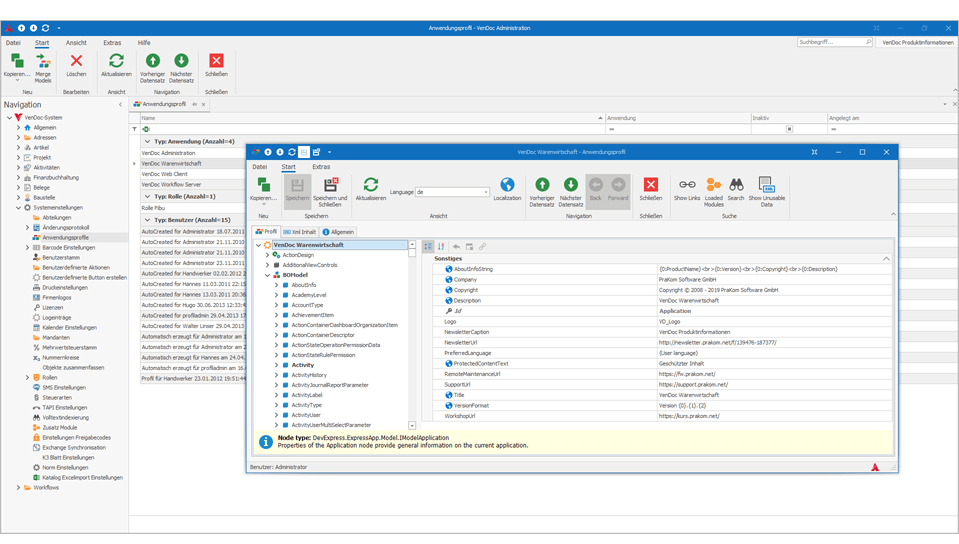Collapse the Sonstiges property group
959x544 pixels.
(x=886, y=258)
